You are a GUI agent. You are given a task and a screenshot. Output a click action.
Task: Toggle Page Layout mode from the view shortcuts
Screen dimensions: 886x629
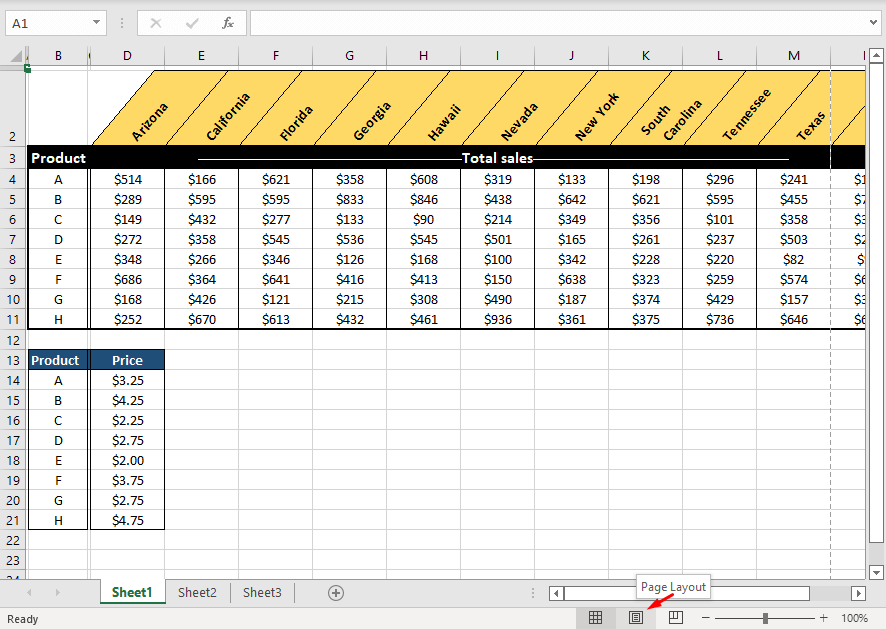636,617
